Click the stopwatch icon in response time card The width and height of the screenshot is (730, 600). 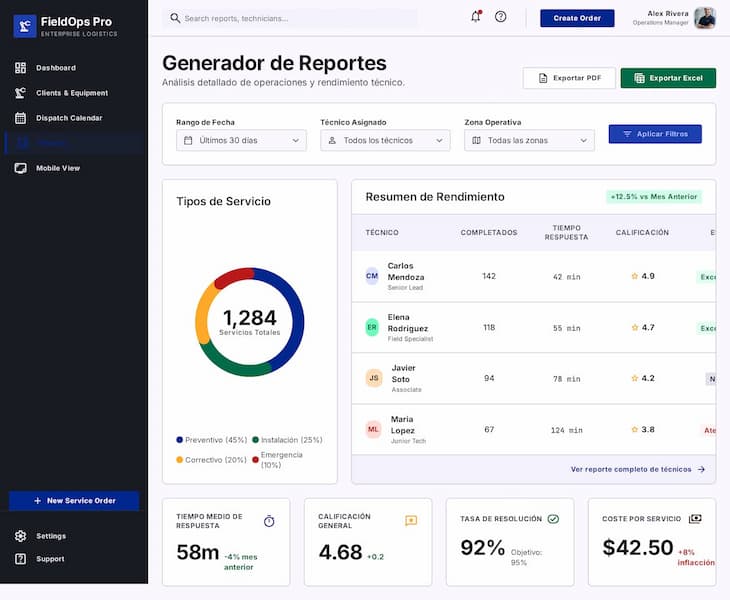pyautogui.click(x=269, y=521)
